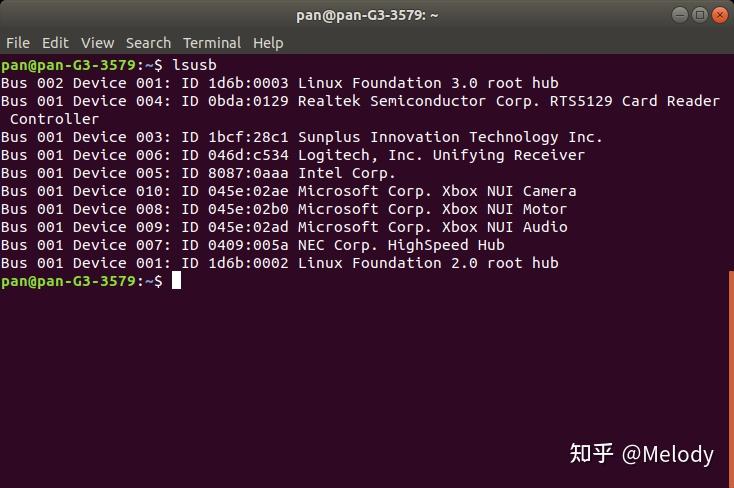Click the Xbox NUI Audio entry

[432, 227]
